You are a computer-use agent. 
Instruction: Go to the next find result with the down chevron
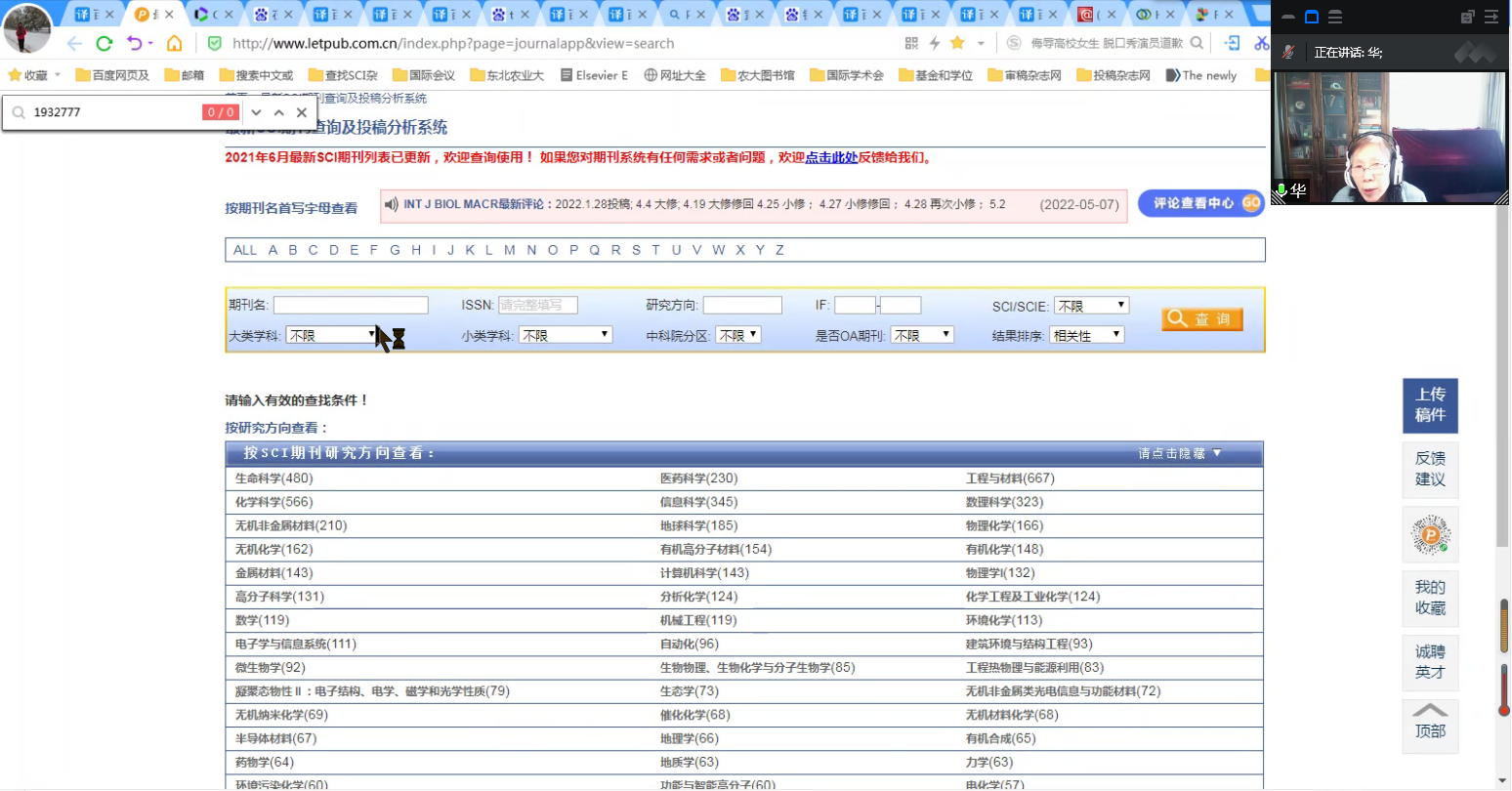pos(257,112)
